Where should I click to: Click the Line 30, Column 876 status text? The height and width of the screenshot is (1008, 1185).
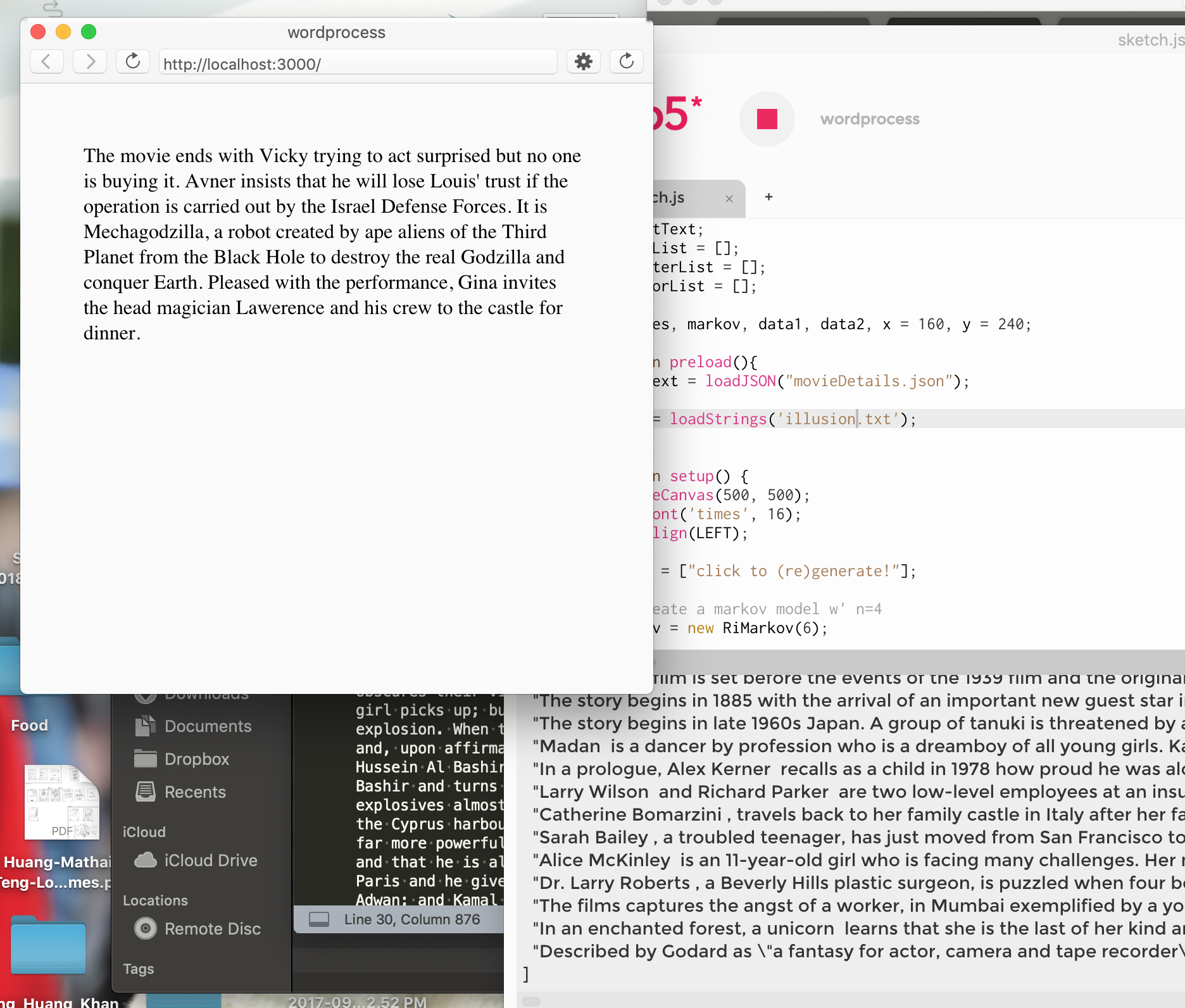pyautogui.click(x=412, y=919)
